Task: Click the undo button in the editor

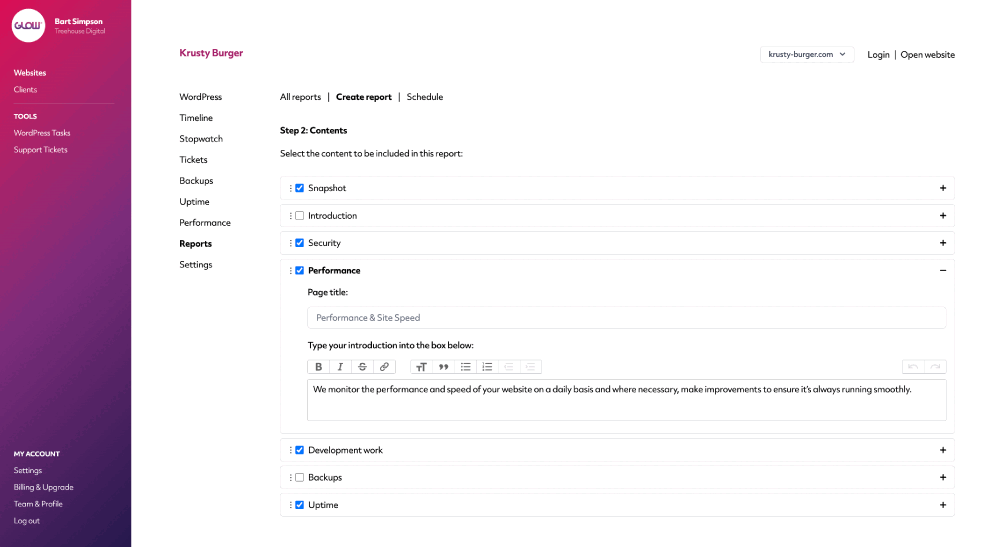Action: point(913,367)
